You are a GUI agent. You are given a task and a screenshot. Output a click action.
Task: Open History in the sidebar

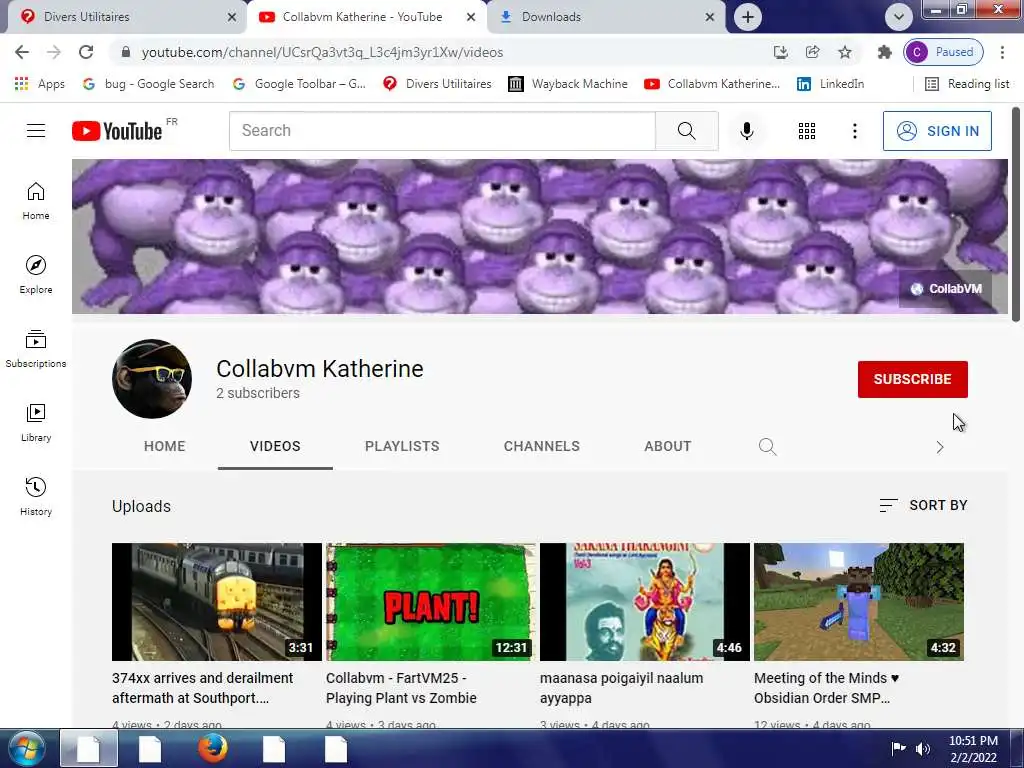[x=36, y=496]
